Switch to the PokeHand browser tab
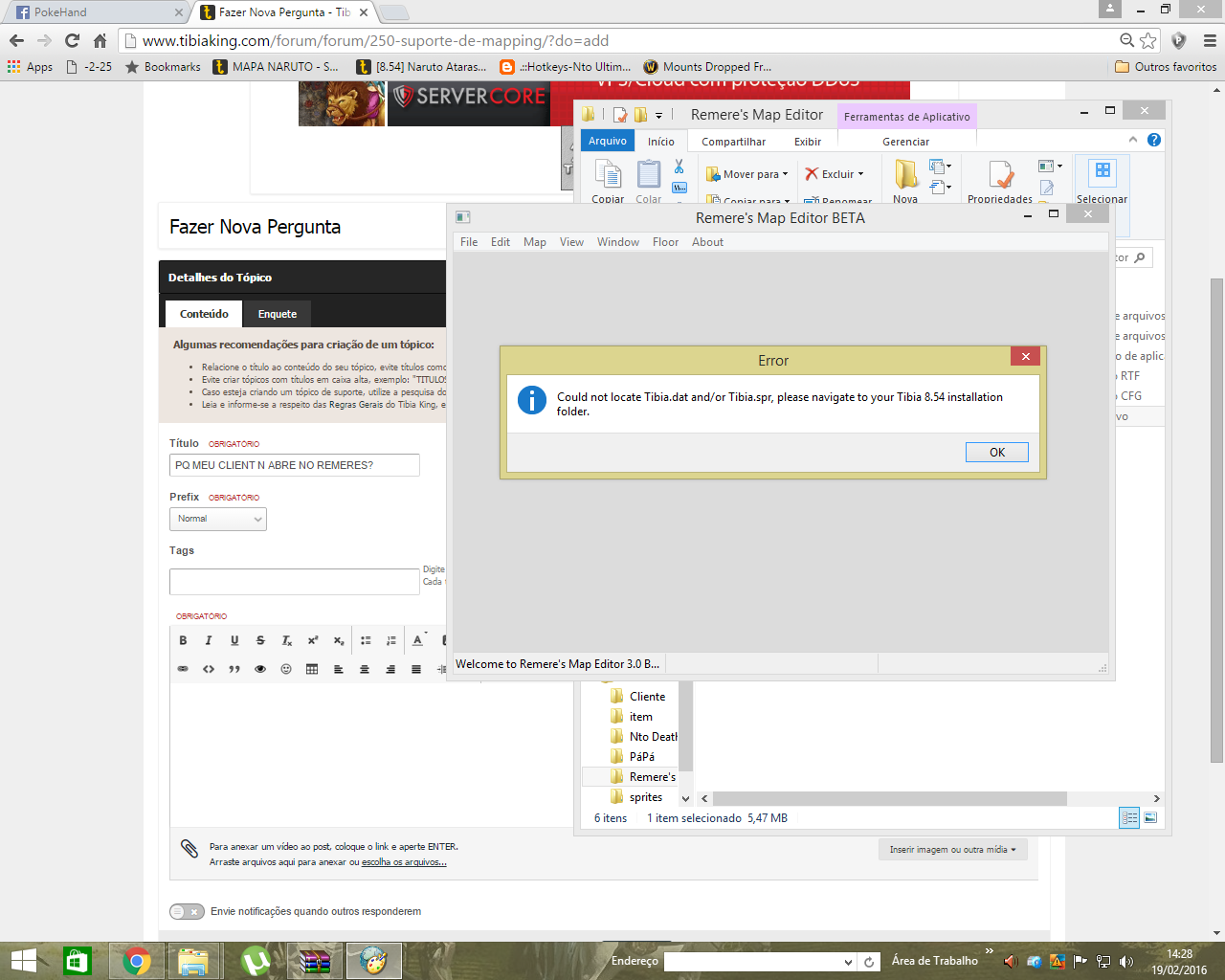The width and height of the screenshot is (1225, 980). 94,12
